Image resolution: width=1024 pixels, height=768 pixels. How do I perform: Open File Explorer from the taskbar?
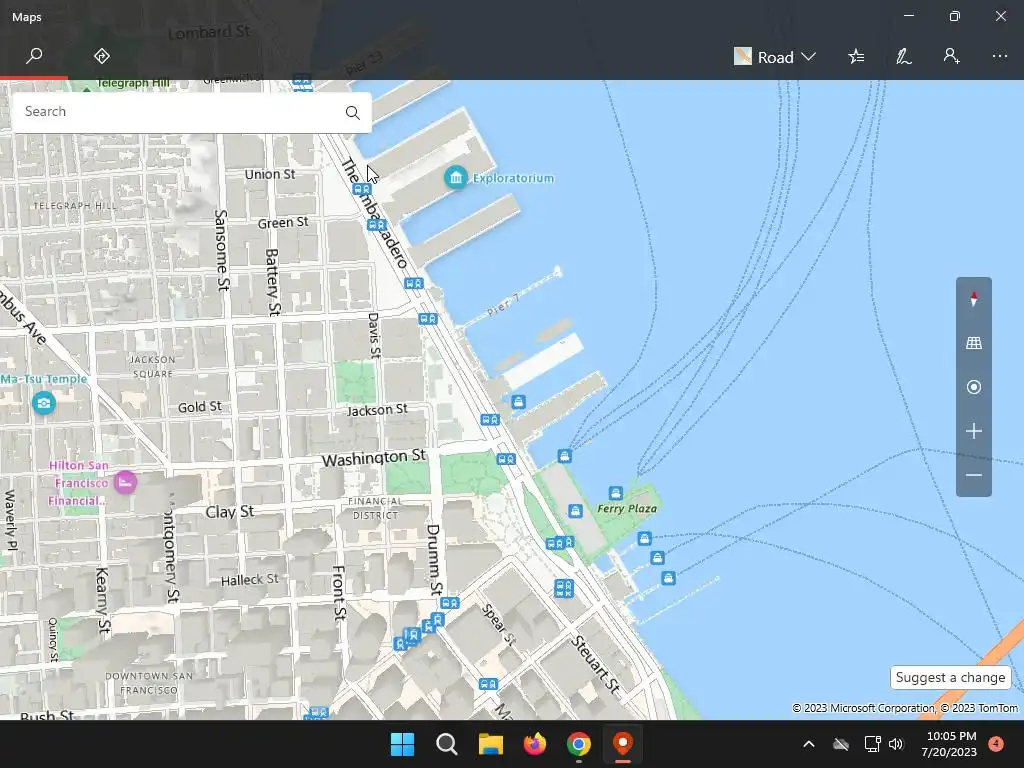coord(490,744)
